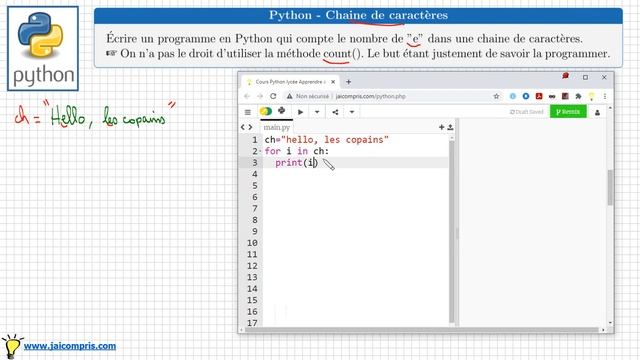
Task: Click the Non sécurisé warning icon
Action: tap(289, 96)
